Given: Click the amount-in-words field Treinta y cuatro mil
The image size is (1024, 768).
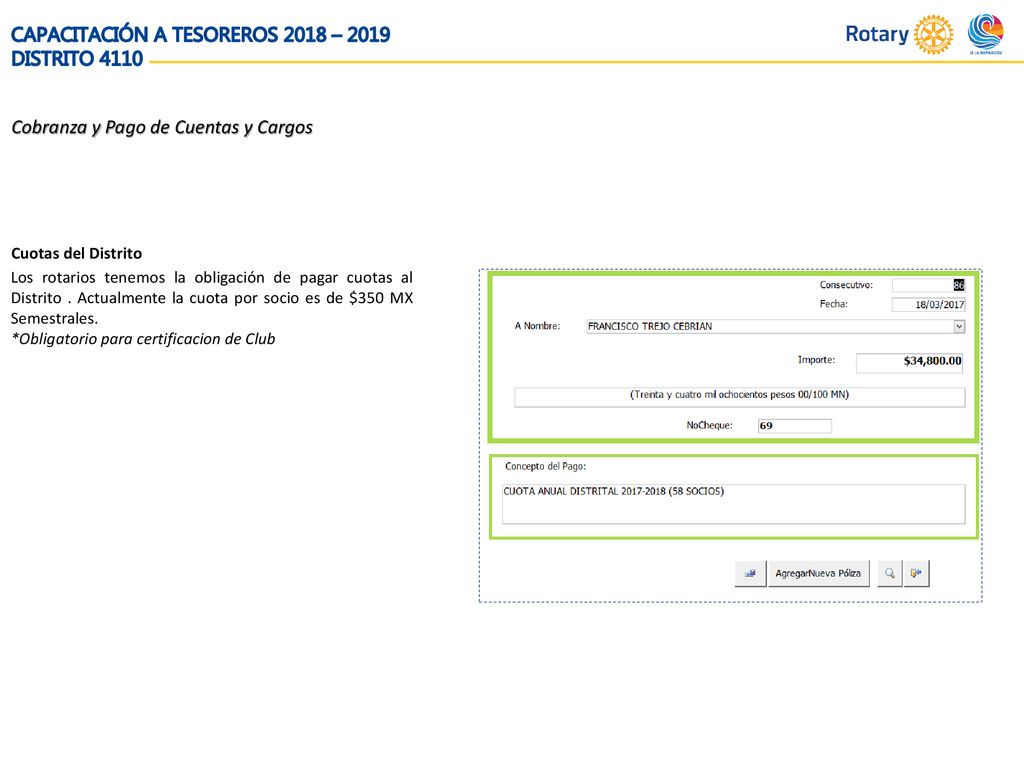Looking at the screenshot, I should pos(739,396).
